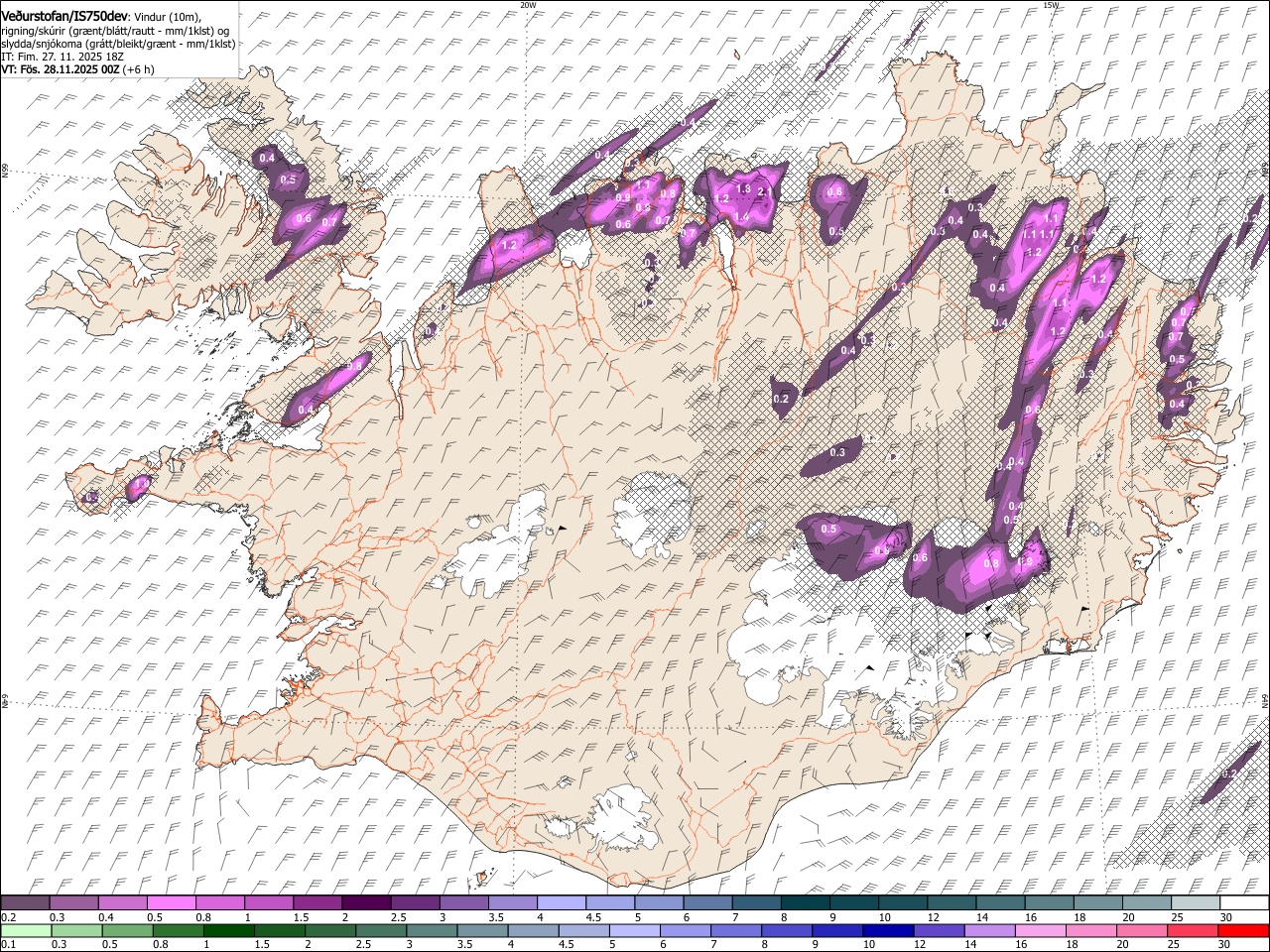Select bright red legend swatch at 30
The height and width of the screenshot is (952, 1270).
point(1242,930)
